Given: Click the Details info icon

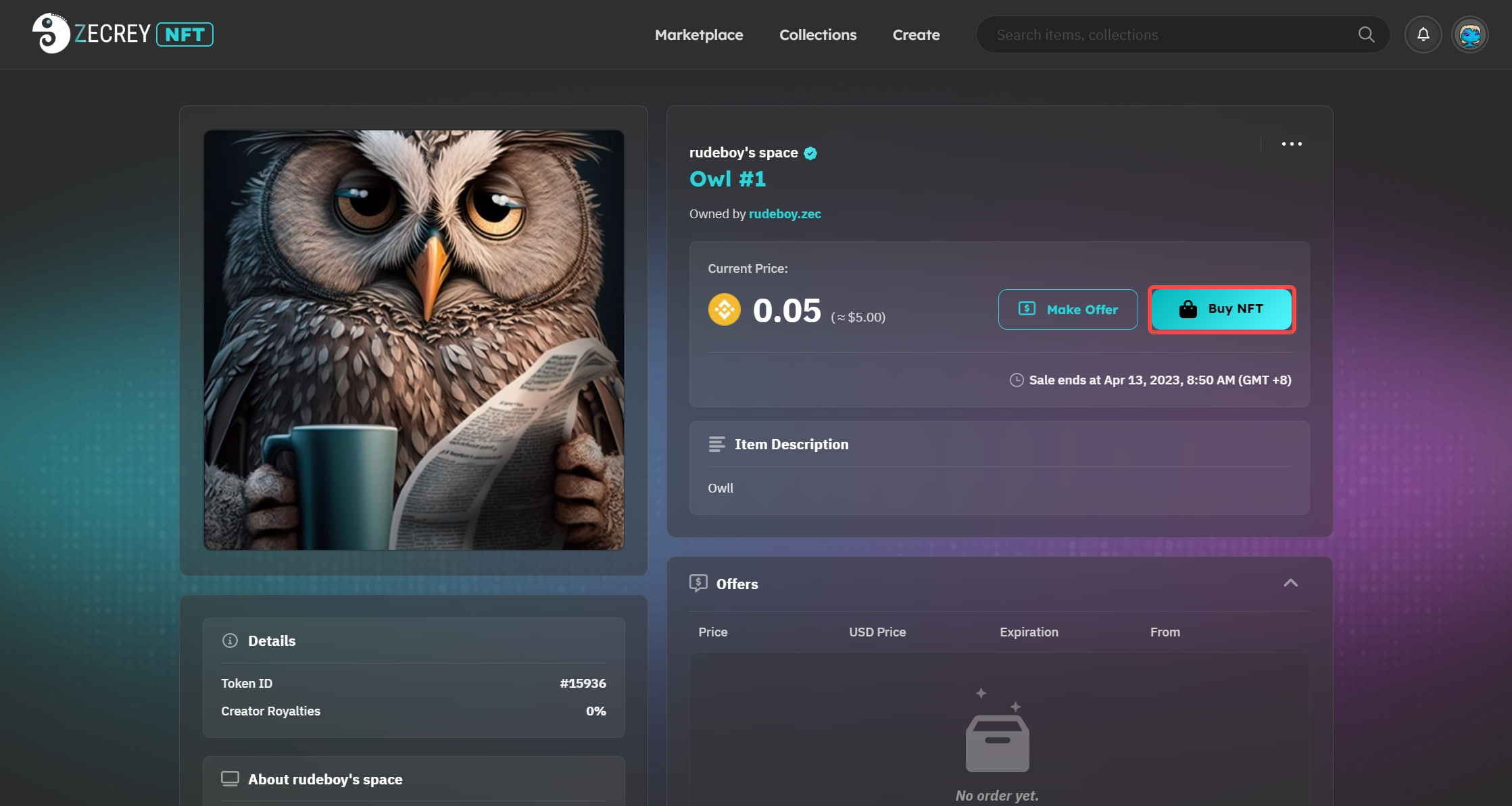Looking at the screenshot, I should (x=230, y=640).
